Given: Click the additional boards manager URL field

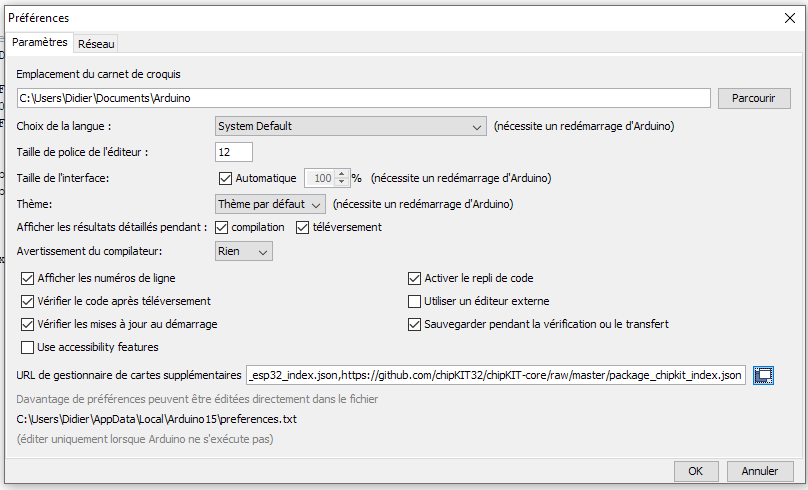Looking at the screenshot, I should pyautogui.click(x=496, y=375).
